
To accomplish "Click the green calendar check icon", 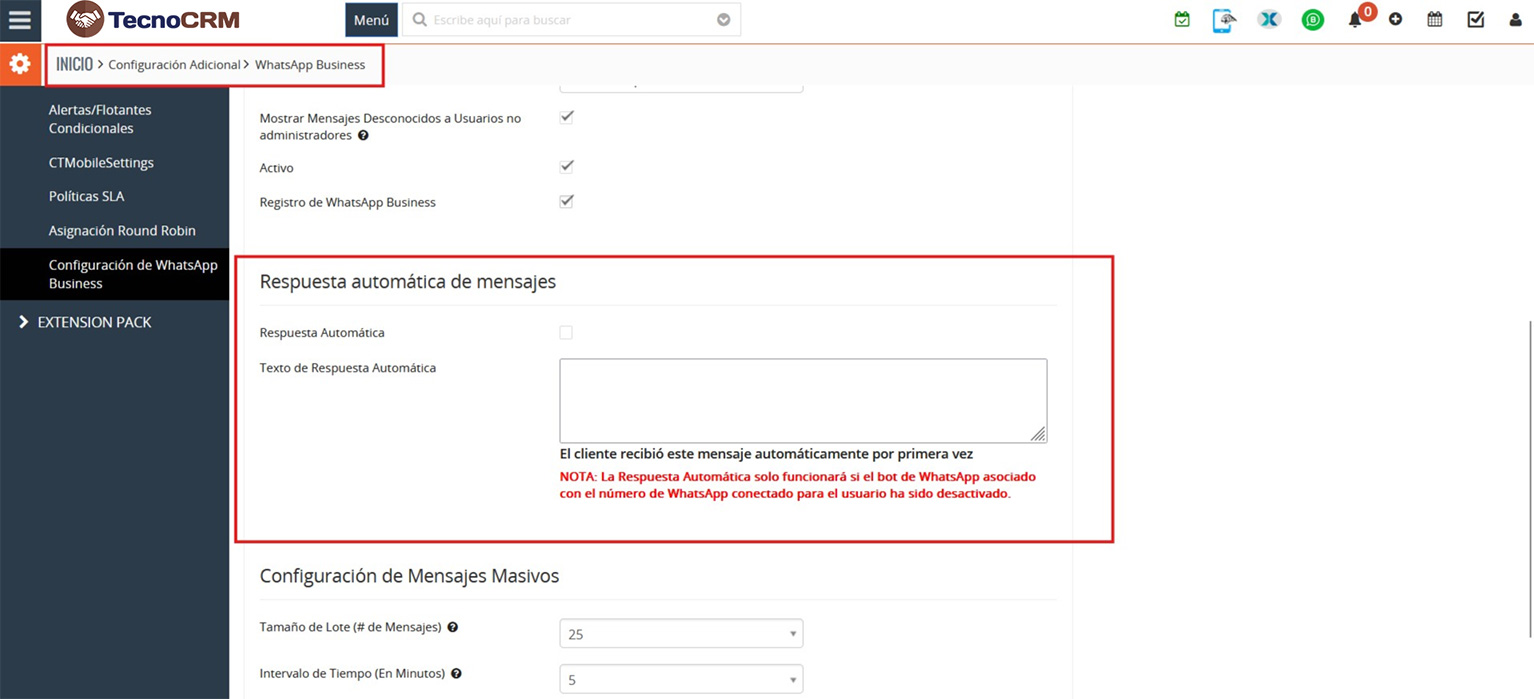I will point(1182,20).
